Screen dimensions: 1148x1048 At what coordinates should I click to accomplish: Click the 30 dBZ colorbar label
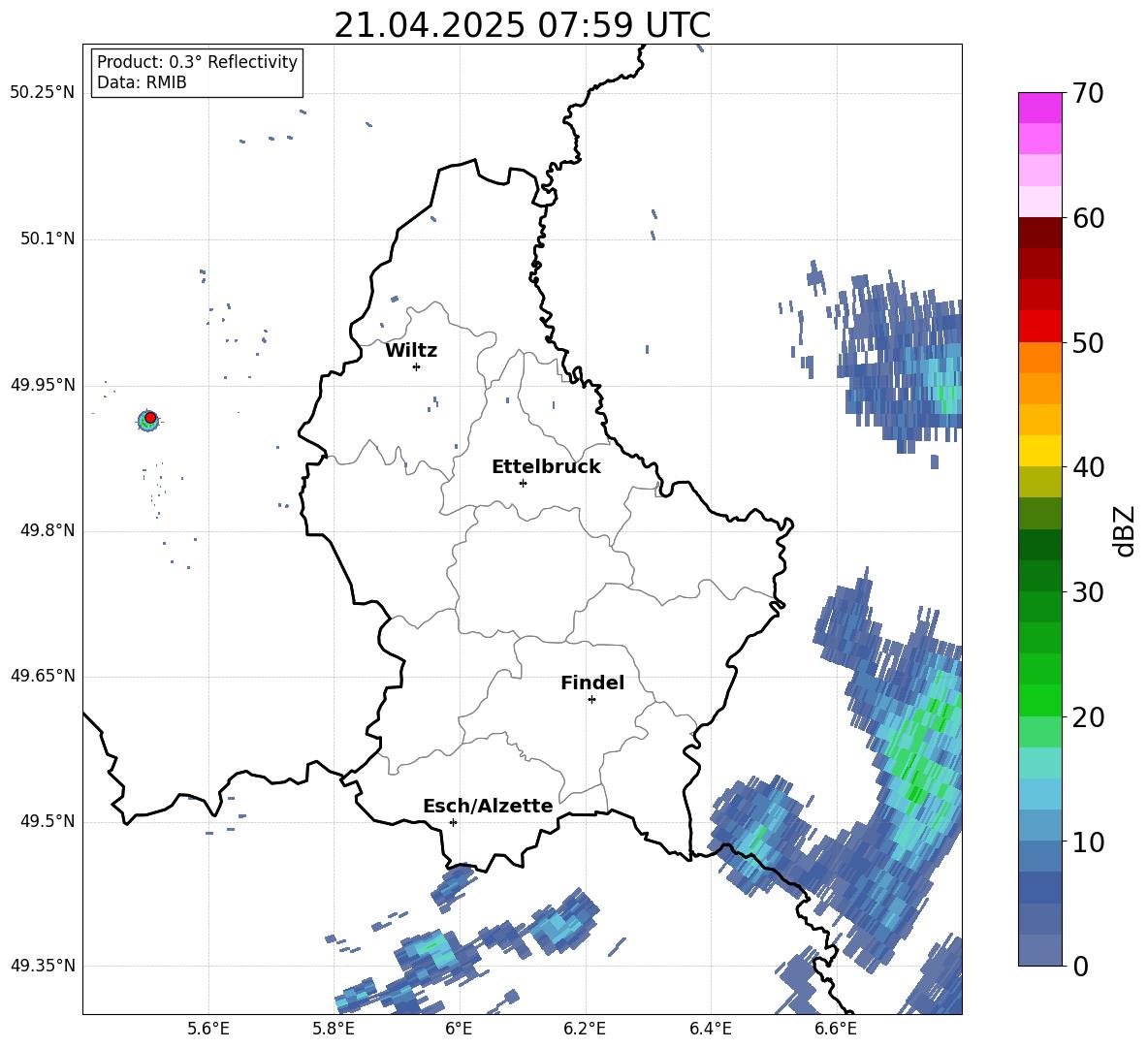pos(1088,592)
